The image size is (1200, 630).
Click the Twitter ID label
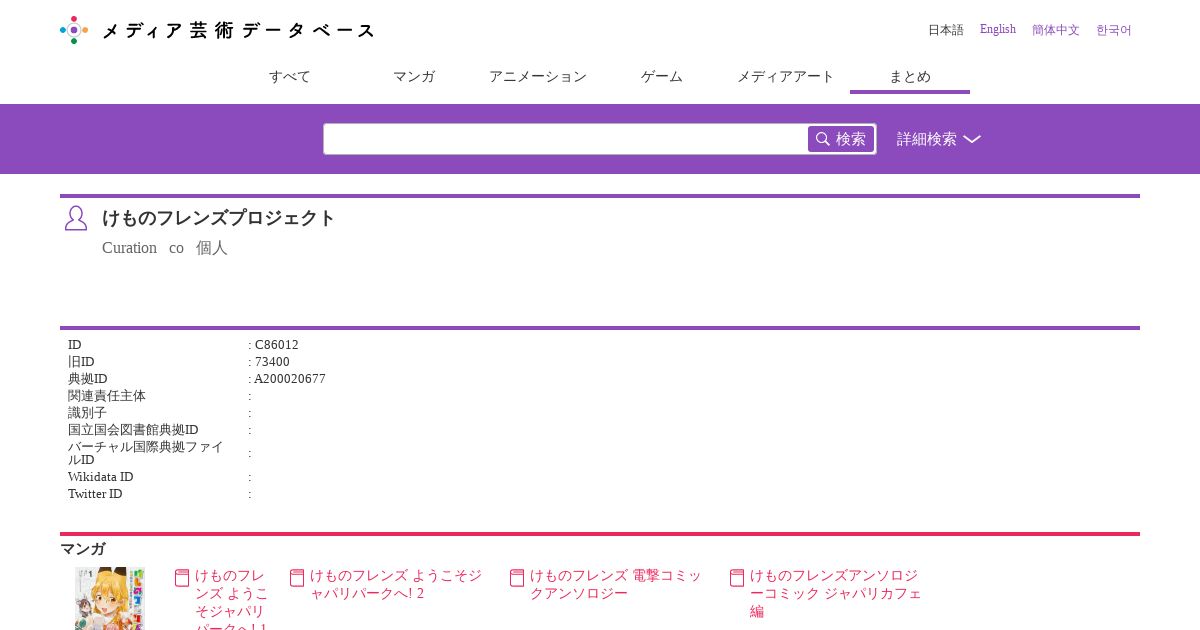[95, 494]
